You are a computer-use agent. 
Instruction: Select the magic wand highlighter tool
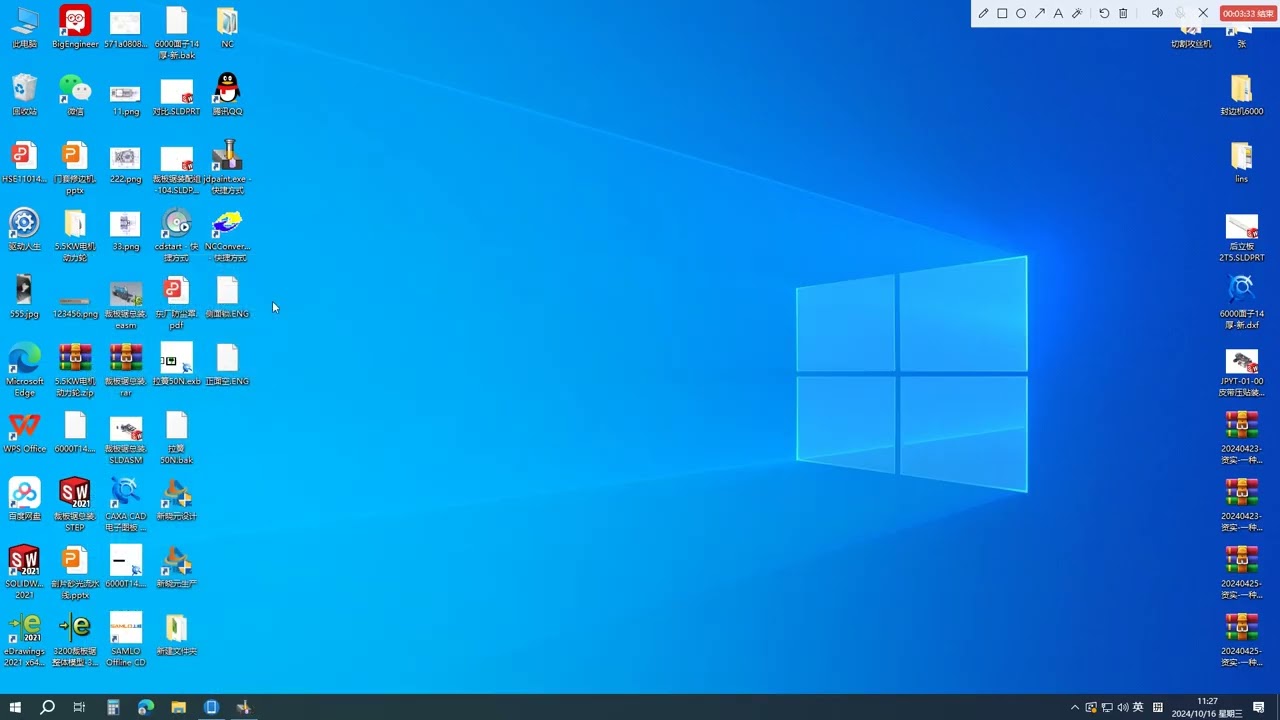coord(1077,14)
